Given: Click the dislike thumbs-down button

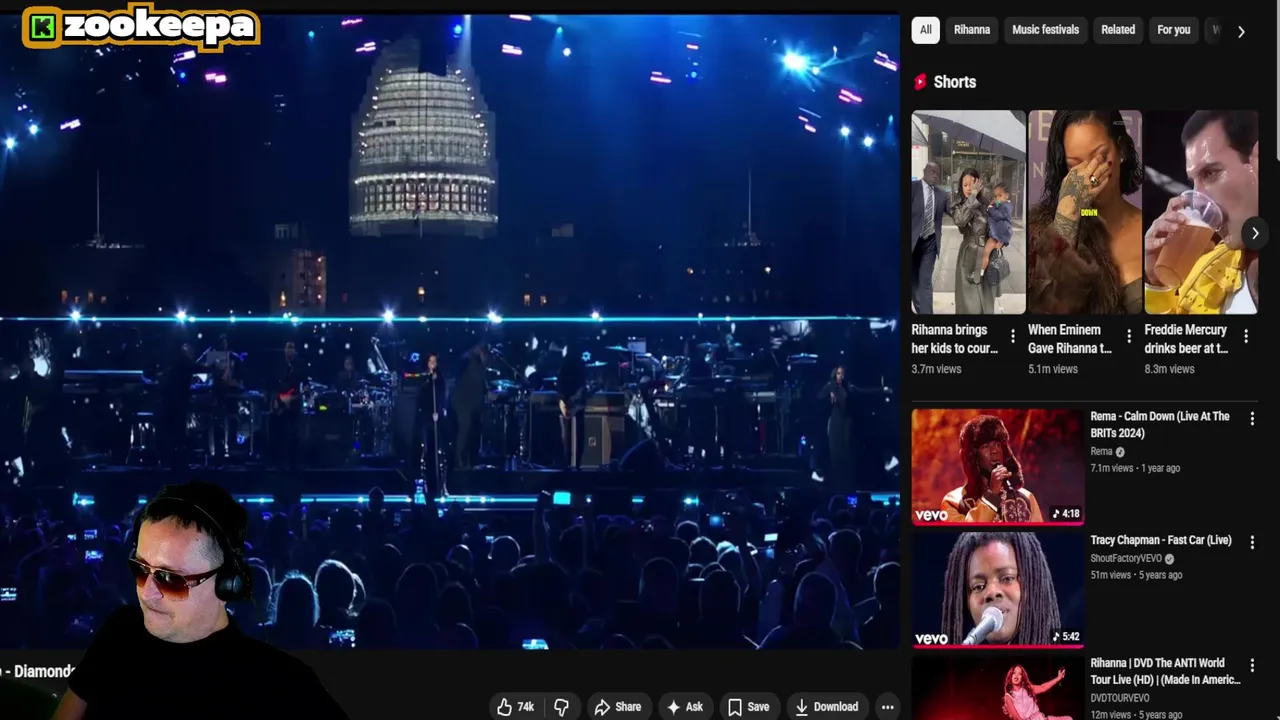Looking at the screenshot, I should click(x=562, y=707).
